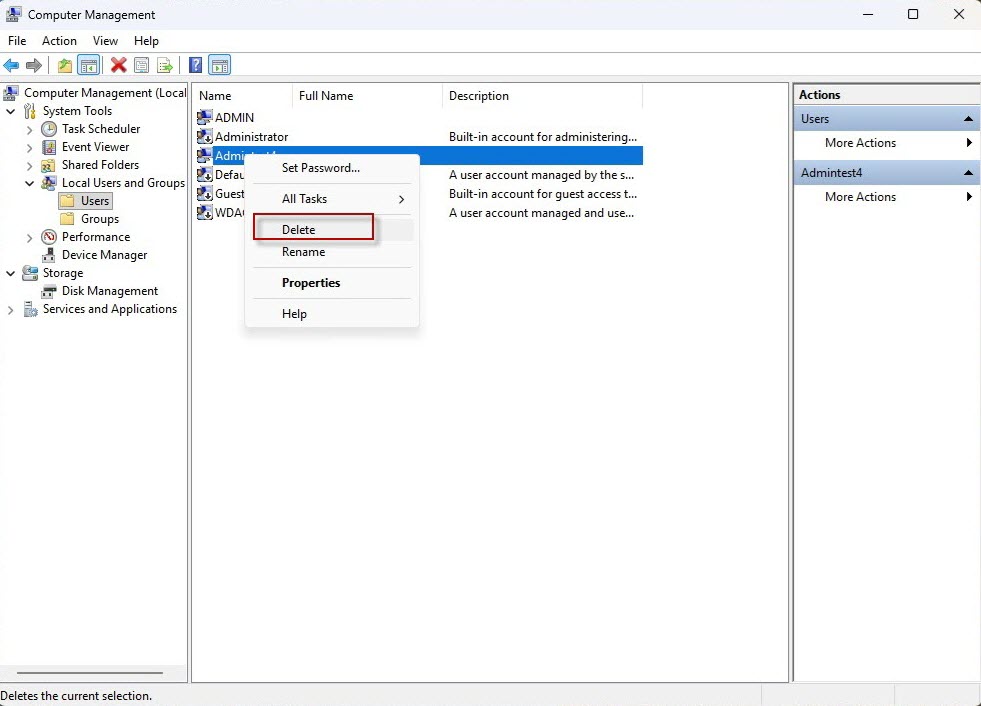Open the All Tasks submenu
Screen dimensions: 981x706
click(332, 199)
